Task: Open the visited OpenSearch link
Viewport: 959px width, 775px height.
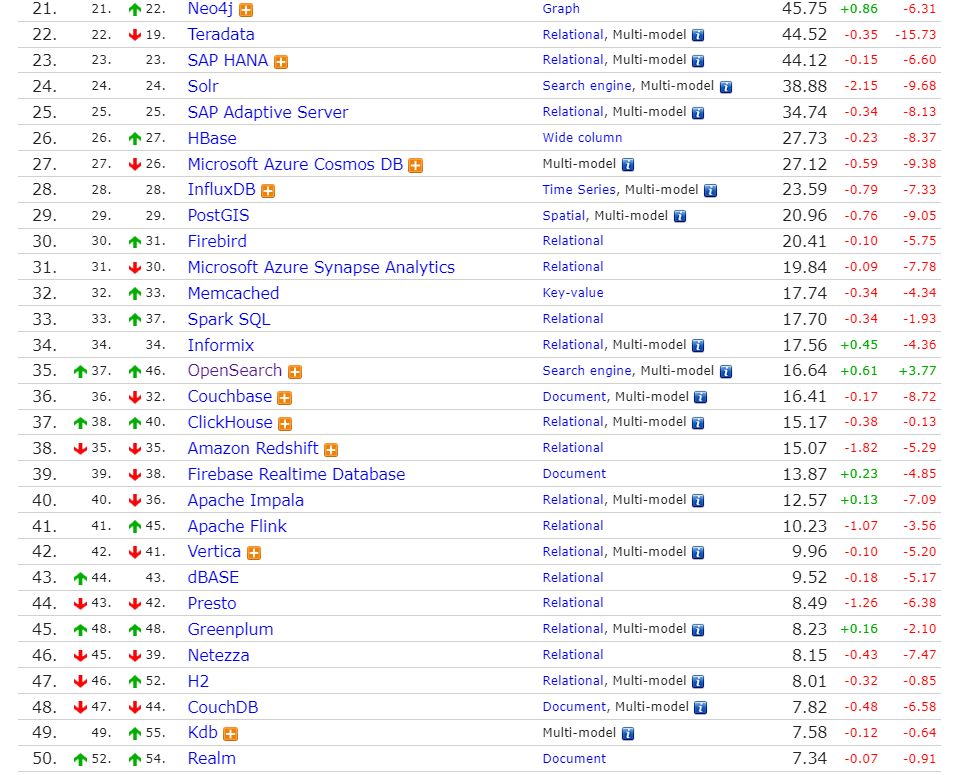Action: [235, 371]
